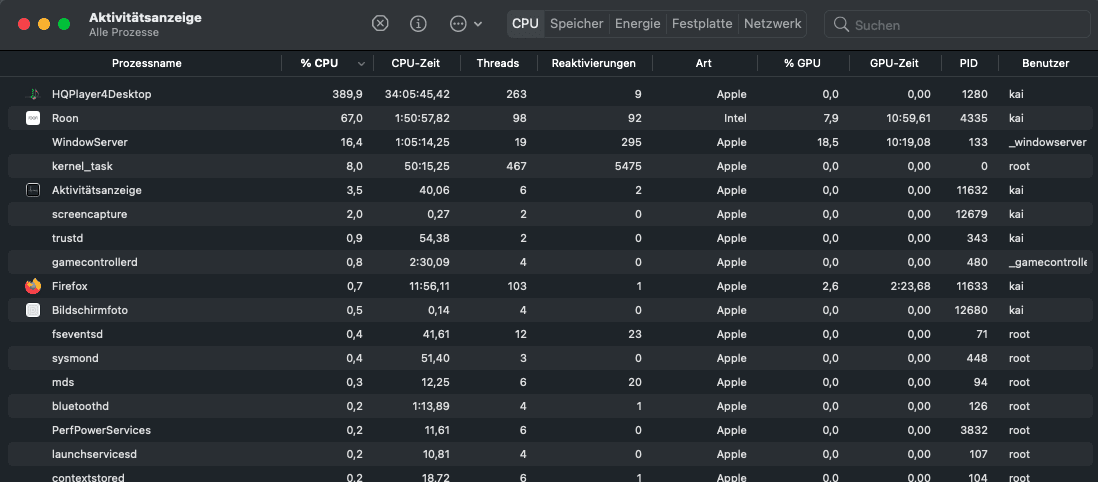Sort by the % GPU column header

coord(802,63)
